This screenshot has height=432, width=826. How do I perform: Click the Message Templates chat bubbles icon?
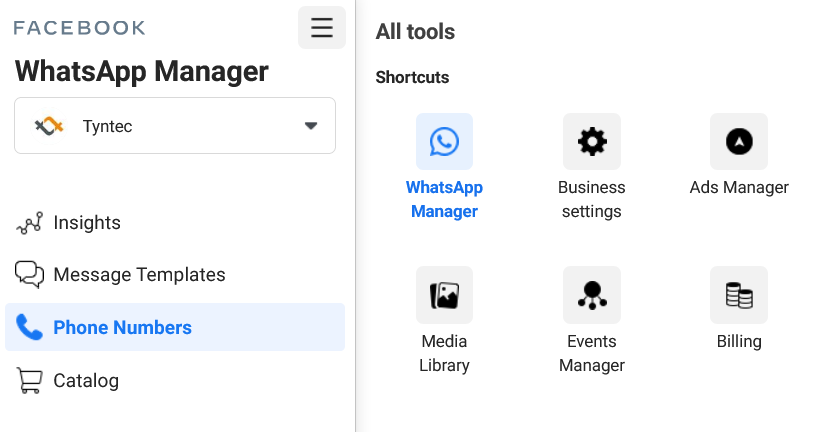pos(30,274)
